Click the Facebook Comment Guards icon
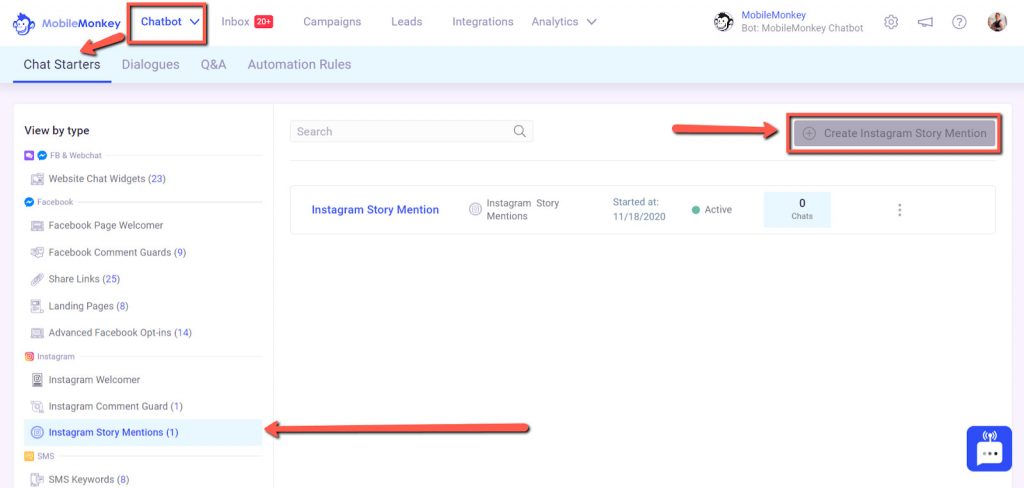Image resolution: width=1024 pixels, height=488 pixels. pos(37,252)
